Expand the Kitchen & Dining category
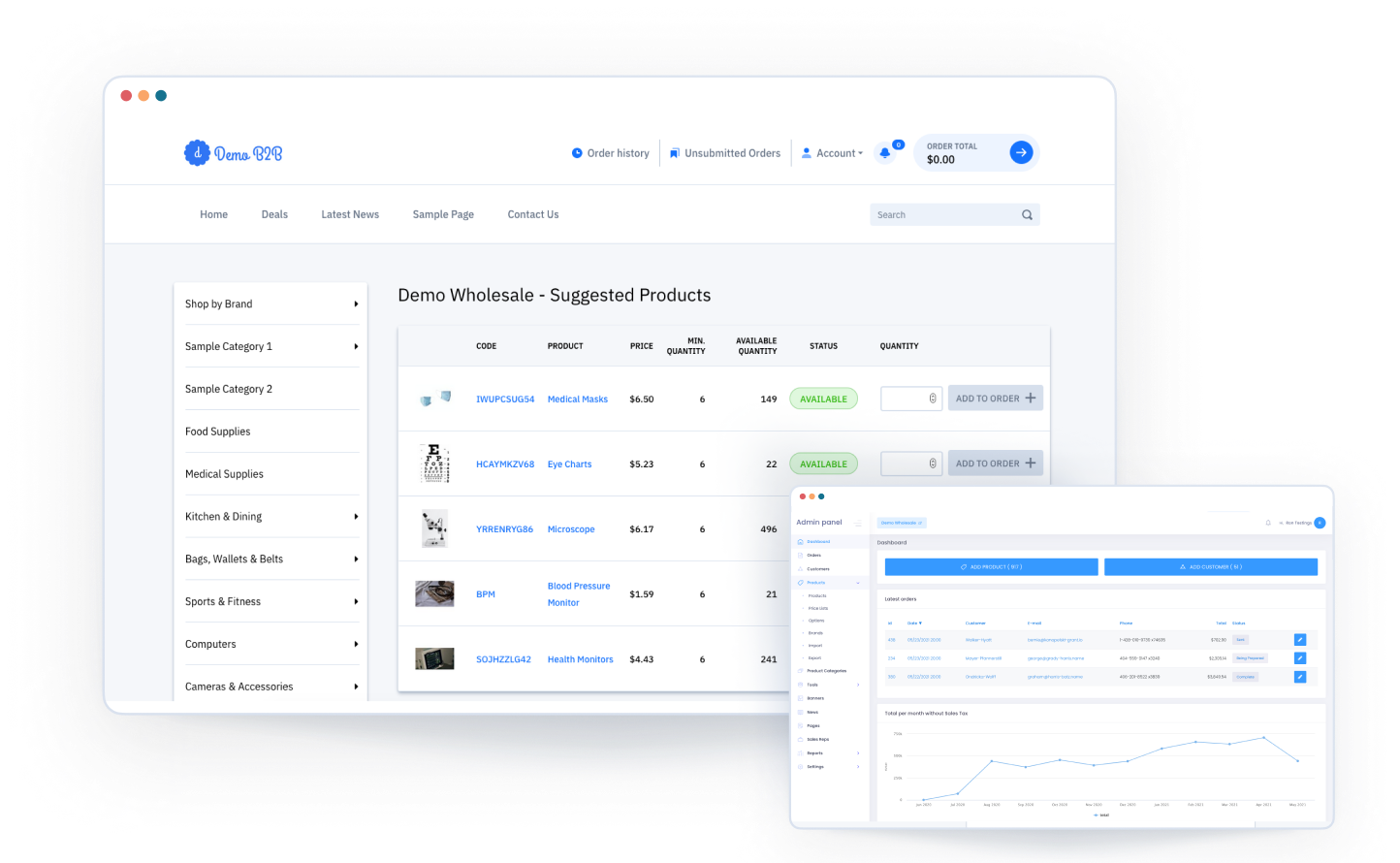The height and width of the screenshot is (863, 1400). coord(356,517)
